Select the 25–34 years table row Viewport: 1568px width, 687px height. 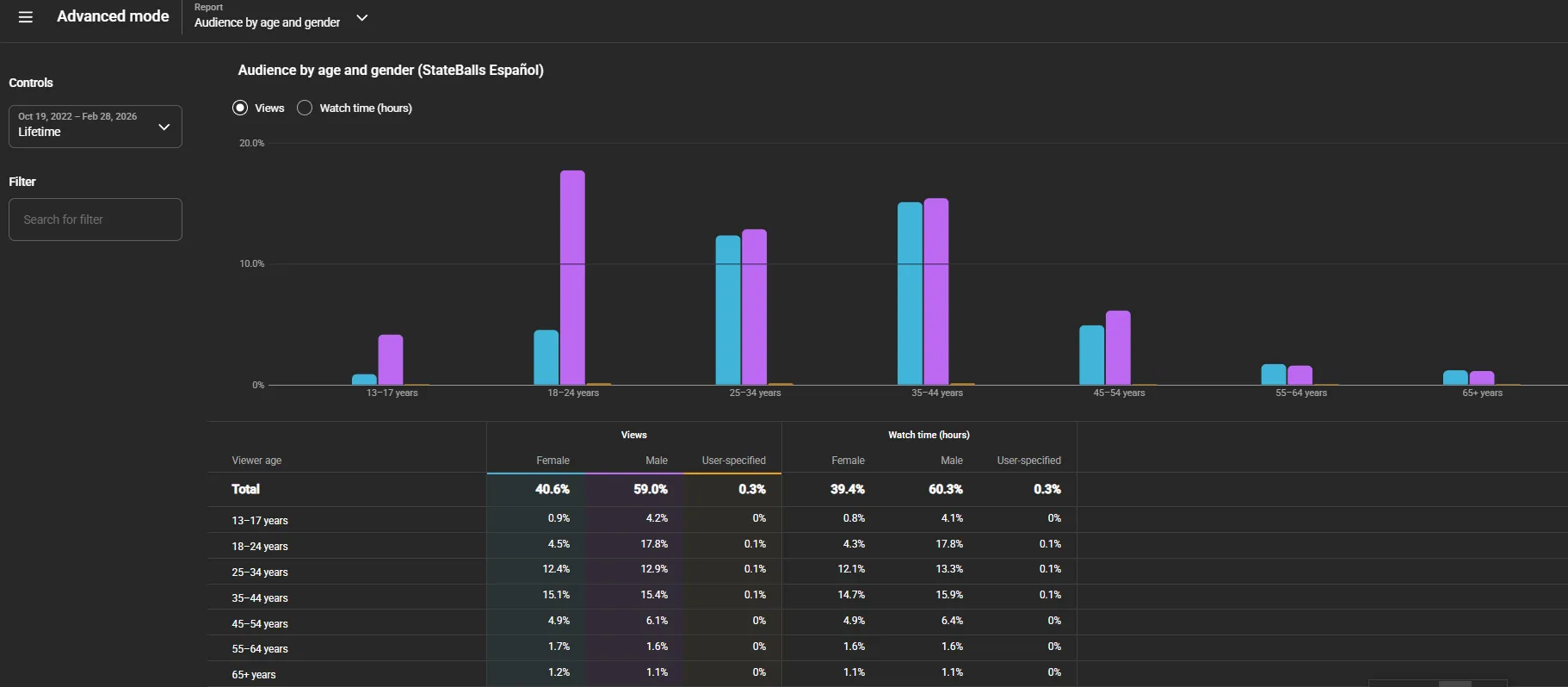tap(642, 572)
